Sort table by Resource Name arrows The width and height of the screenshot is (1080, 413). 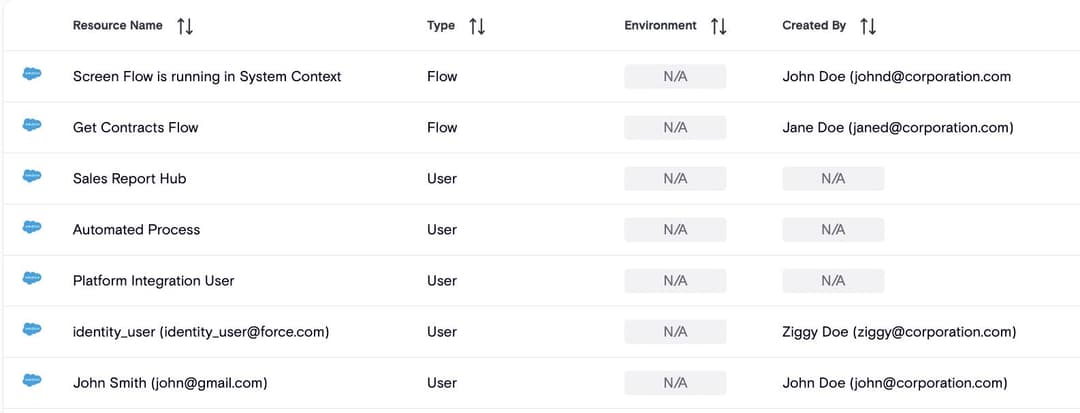pyautogui.click(x=185, y=26)
